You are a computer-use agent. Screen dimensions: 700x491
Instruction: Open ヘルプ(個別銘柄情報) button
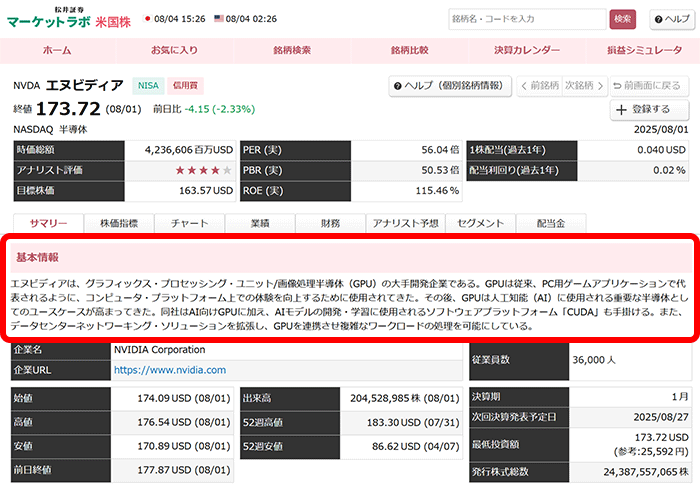pyautogui.click(x=449, y=85)
